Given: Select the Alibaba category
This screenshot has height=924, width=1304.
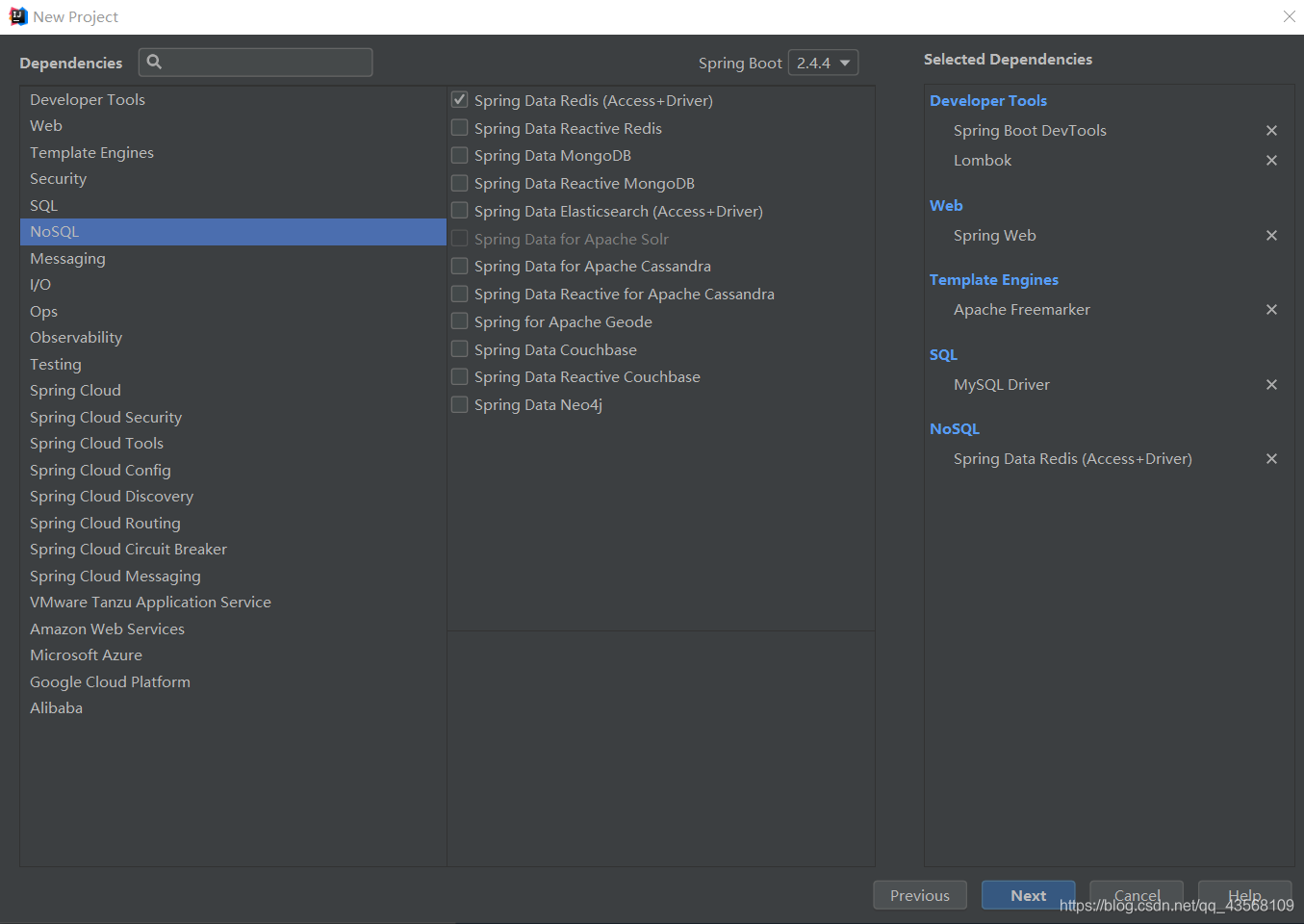Looking at the screenshot, I should click(x=233, y=708).
